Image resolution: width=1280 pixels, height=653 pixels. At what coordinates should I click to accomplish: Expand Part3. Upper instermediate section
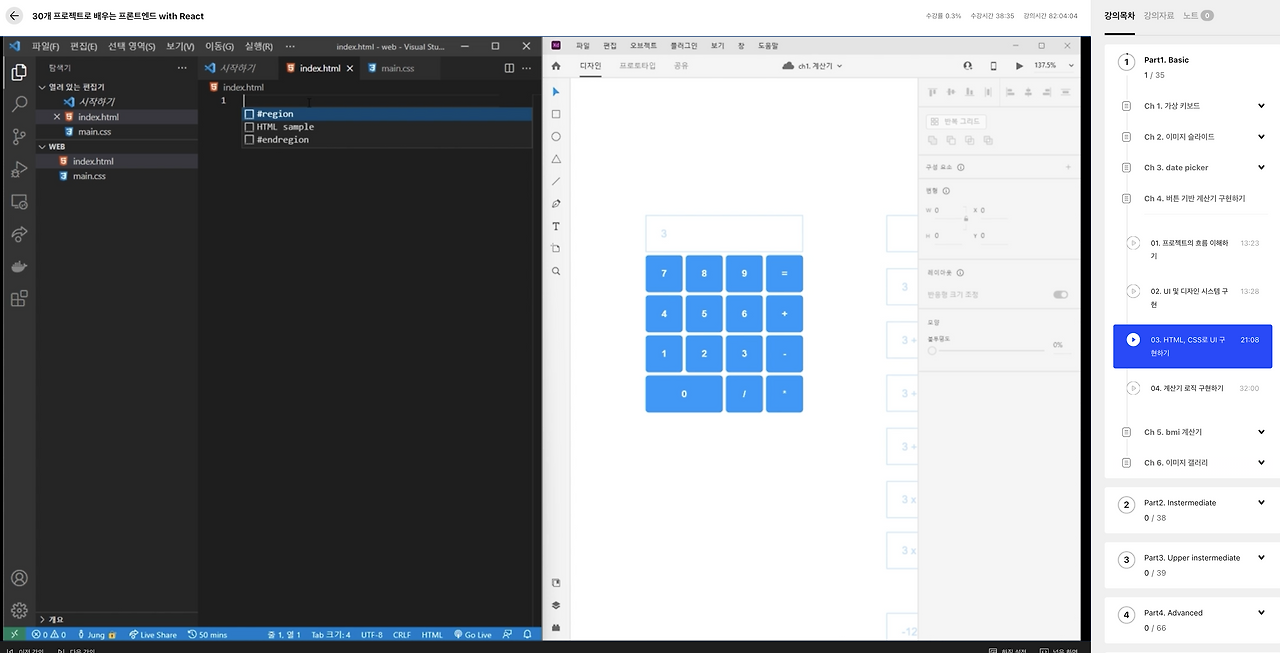(1260, 558)
